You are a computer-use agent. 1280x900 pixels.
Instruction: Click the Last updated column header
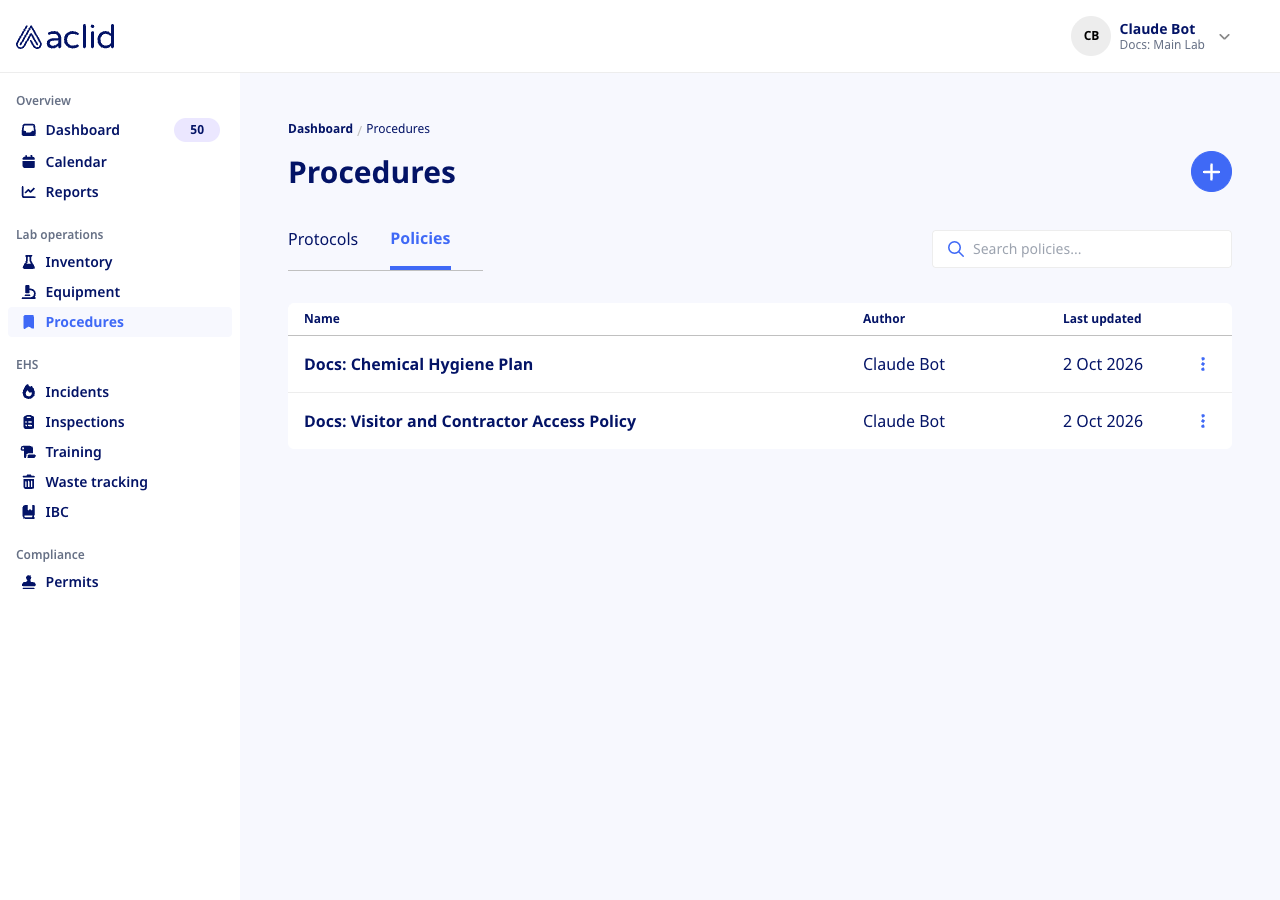(x=1102, y=319)
